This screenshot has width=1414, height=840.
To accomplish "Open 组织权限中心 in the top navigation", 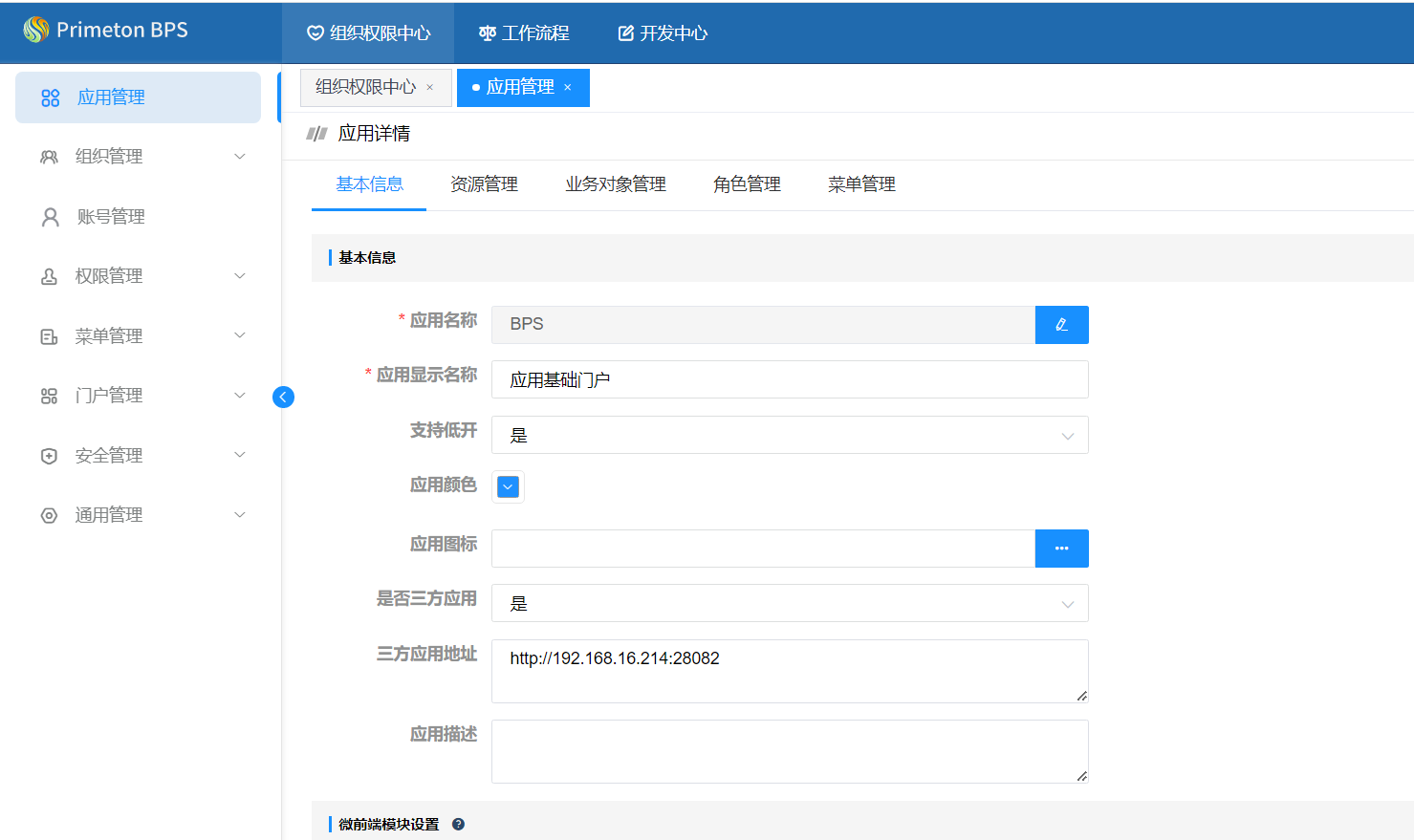I will click(x=368, y=33).
